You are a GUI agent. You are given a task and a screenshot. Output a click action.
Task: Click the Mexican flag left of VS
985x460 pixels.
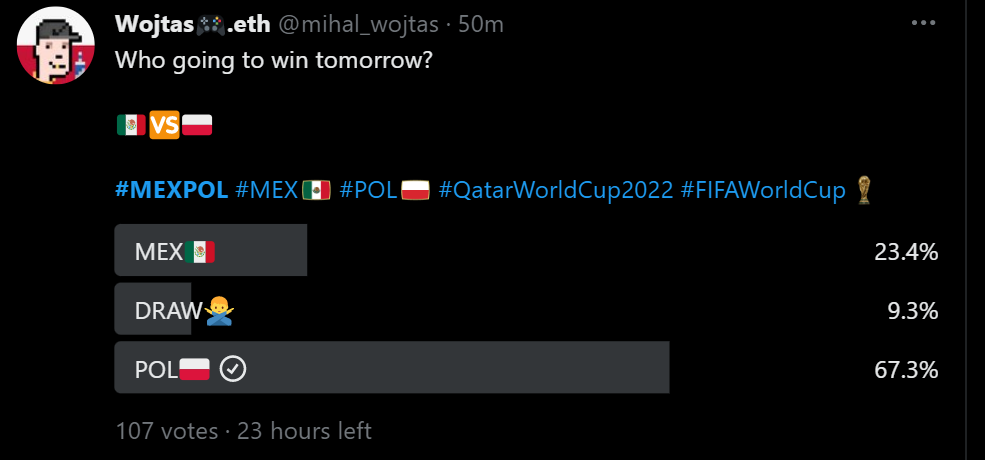tap(130, 126)
